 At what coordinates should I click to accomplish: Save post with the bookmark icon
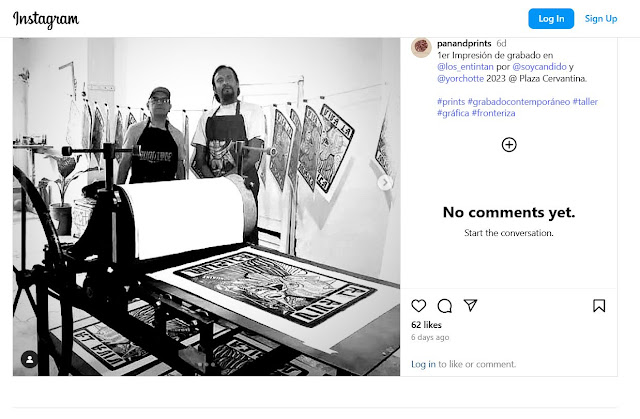point(599,306)
